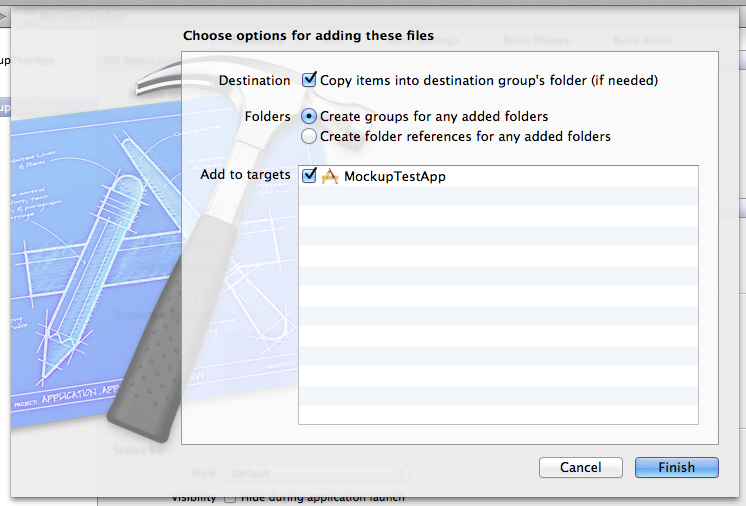This screenshot has height=506, width=746.
Task: Open the Style Default dropdown behind dialog
Action: (316, 473)
